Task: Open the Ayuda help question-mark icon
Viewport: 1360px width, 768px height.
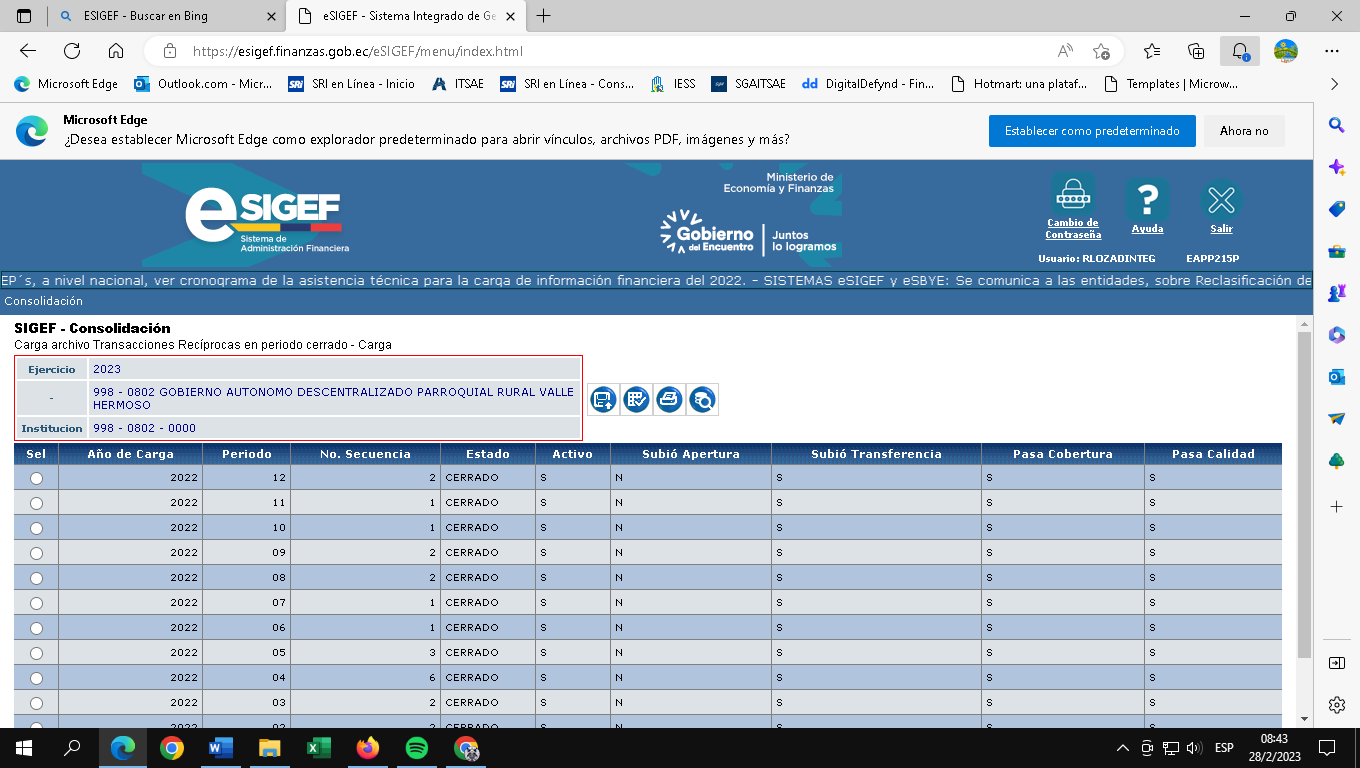Action: tap(1147, 200)
